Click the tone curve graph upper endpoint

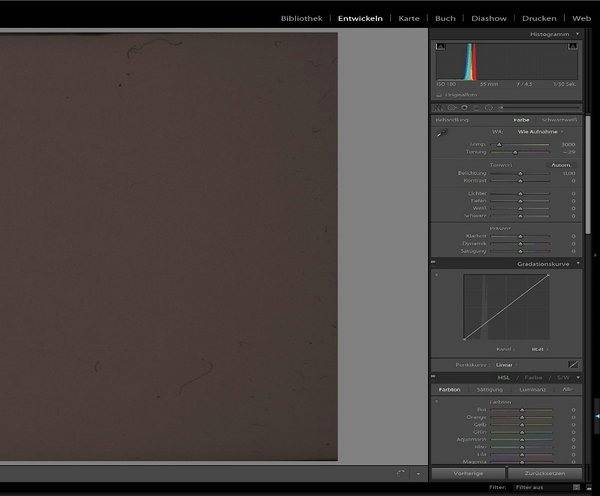pyautogui.click(x=548, y=275)
